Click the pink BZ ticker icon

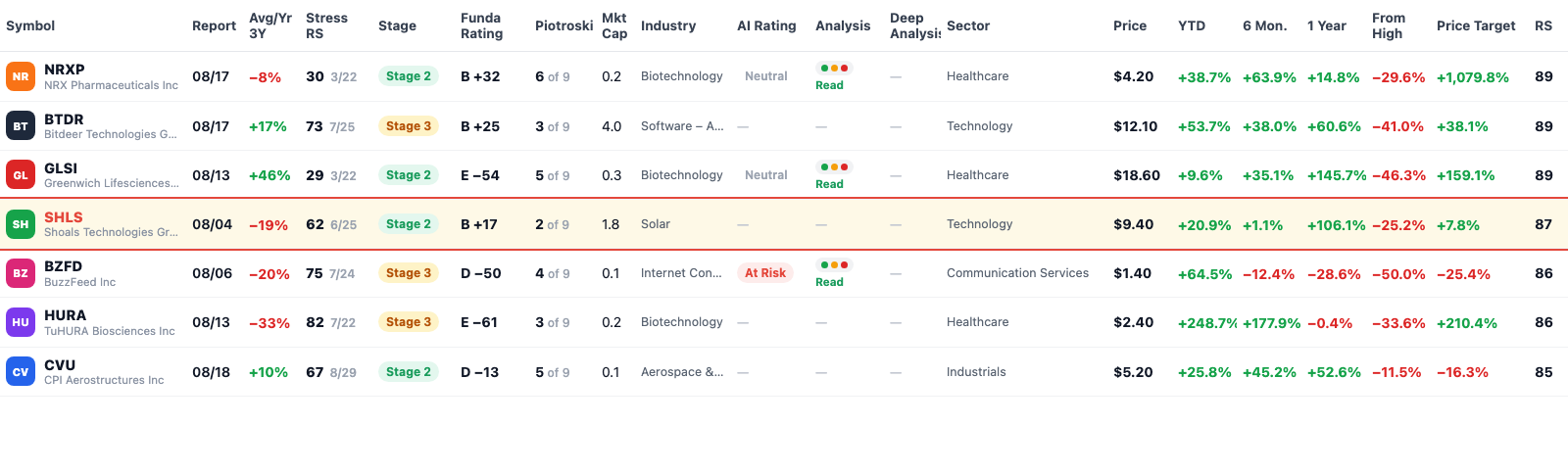(21, 273)
